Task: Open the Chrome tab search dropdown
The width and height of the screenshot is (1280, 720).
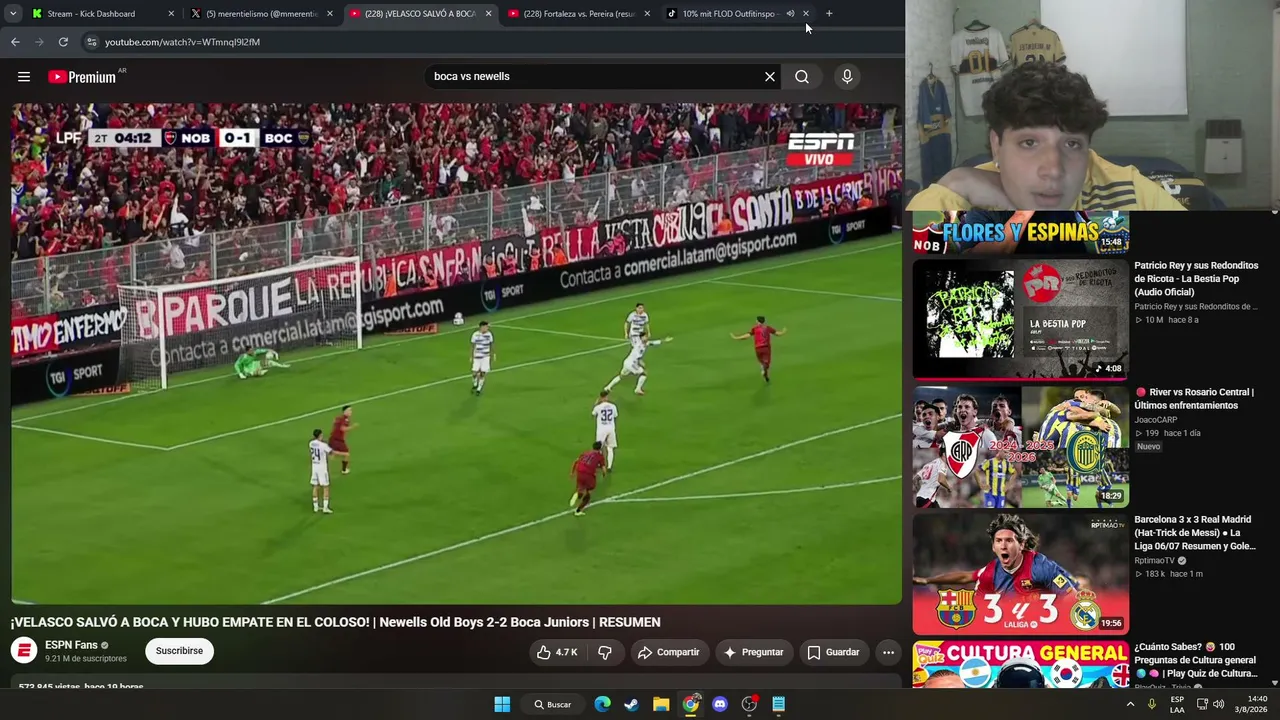Action: point(13,14)
